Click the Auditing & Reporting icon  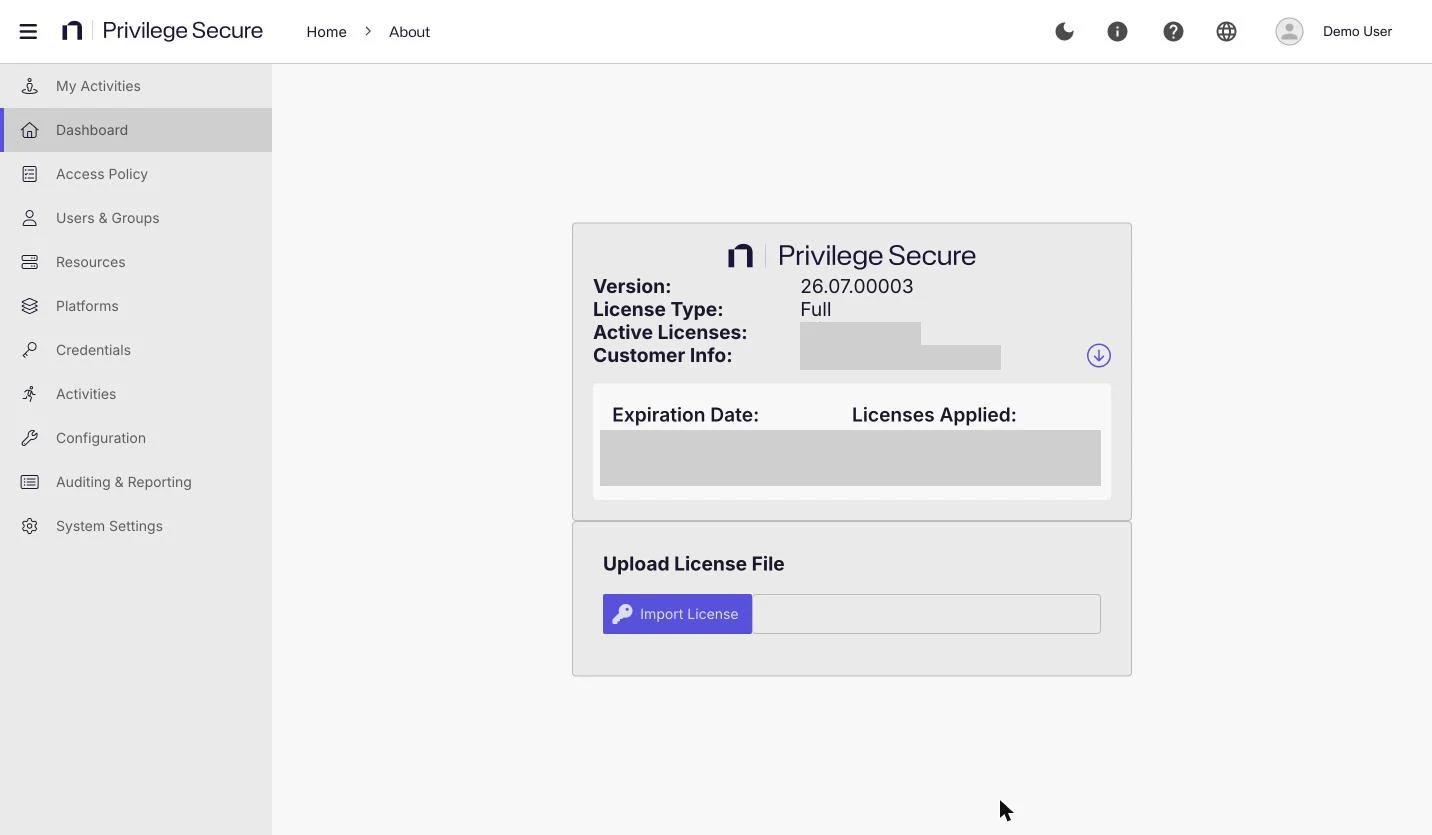point(30,482)
